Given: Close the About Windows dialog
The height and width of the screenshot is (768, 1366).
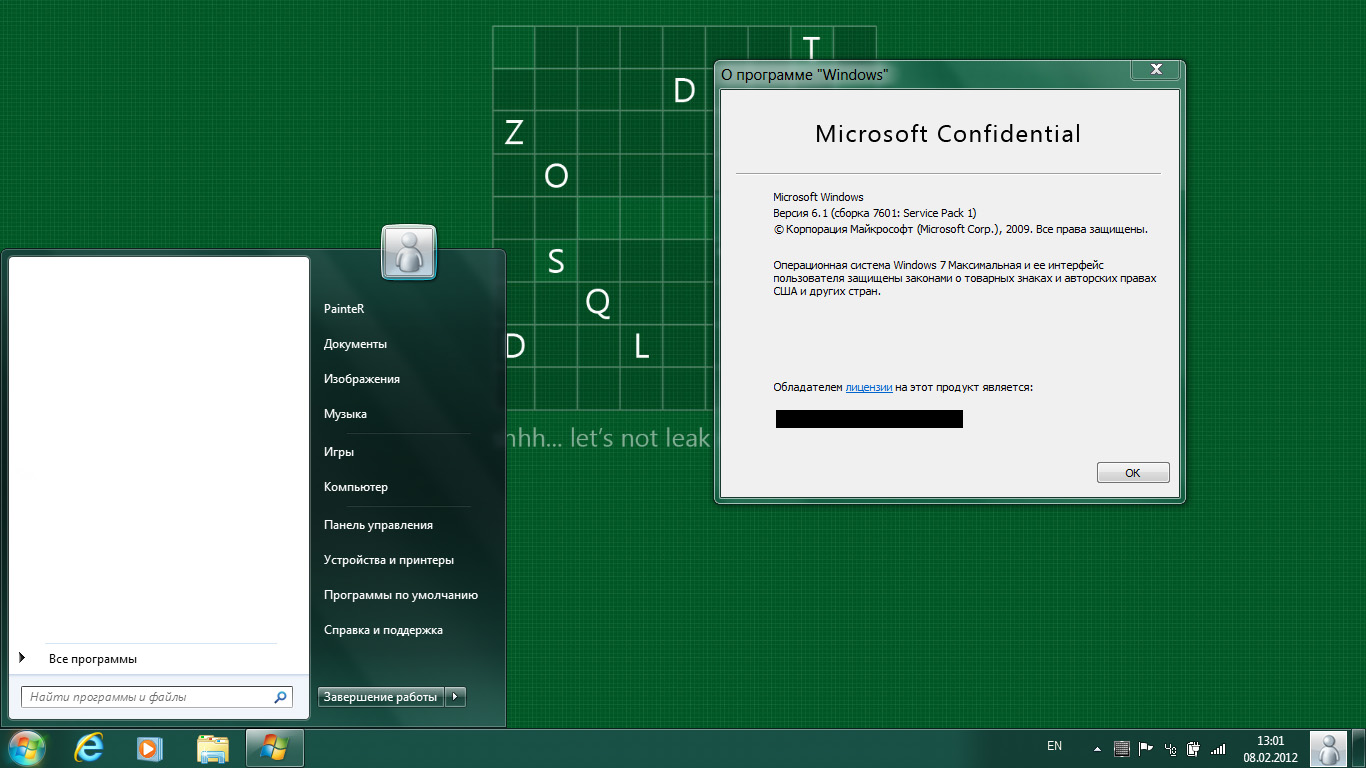Looking at the screenshot, I should click(1156, 69).
